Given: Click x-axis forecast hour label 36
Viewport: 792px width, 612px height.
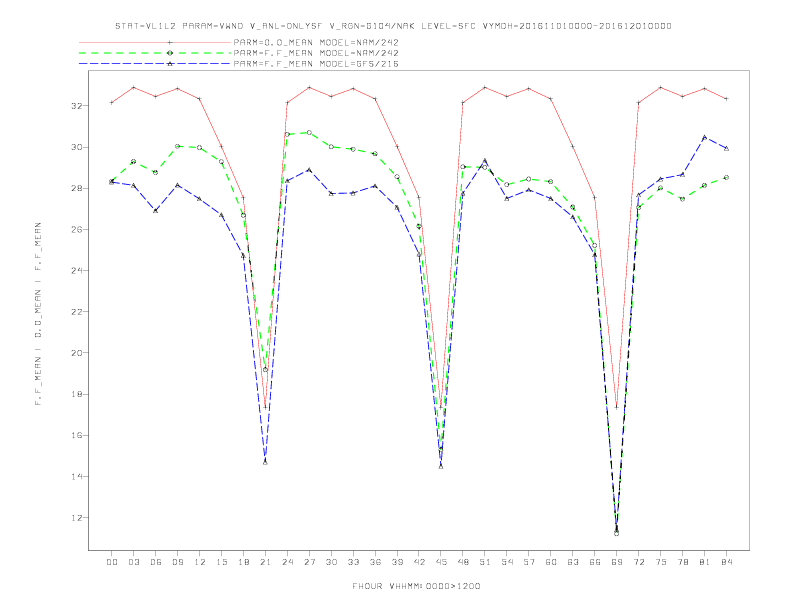Looking at the screenshot, I should click(375, 562).
